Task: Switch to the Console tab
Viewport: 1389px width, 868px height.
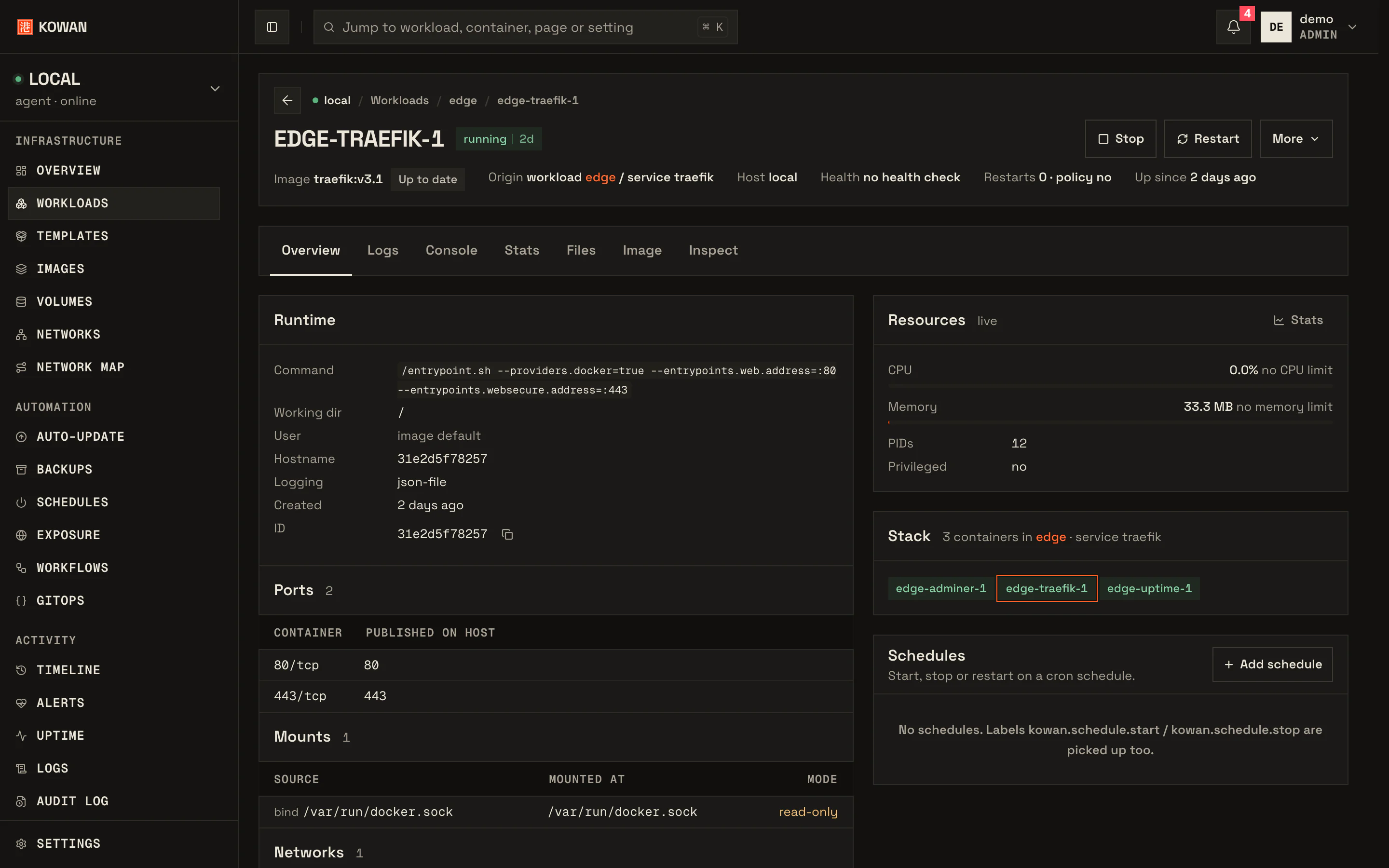Action: [x=451, y=250]
